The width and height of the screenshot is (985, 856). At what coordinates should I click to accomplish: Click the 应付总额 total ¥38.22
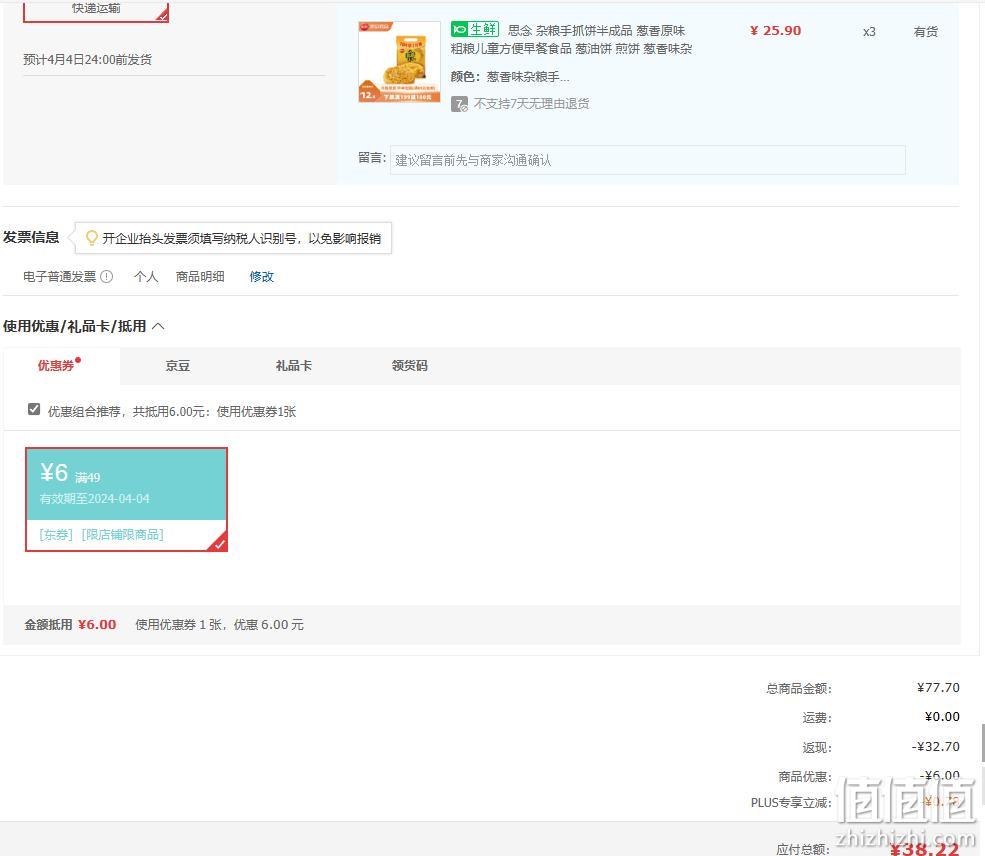(924, 849)
